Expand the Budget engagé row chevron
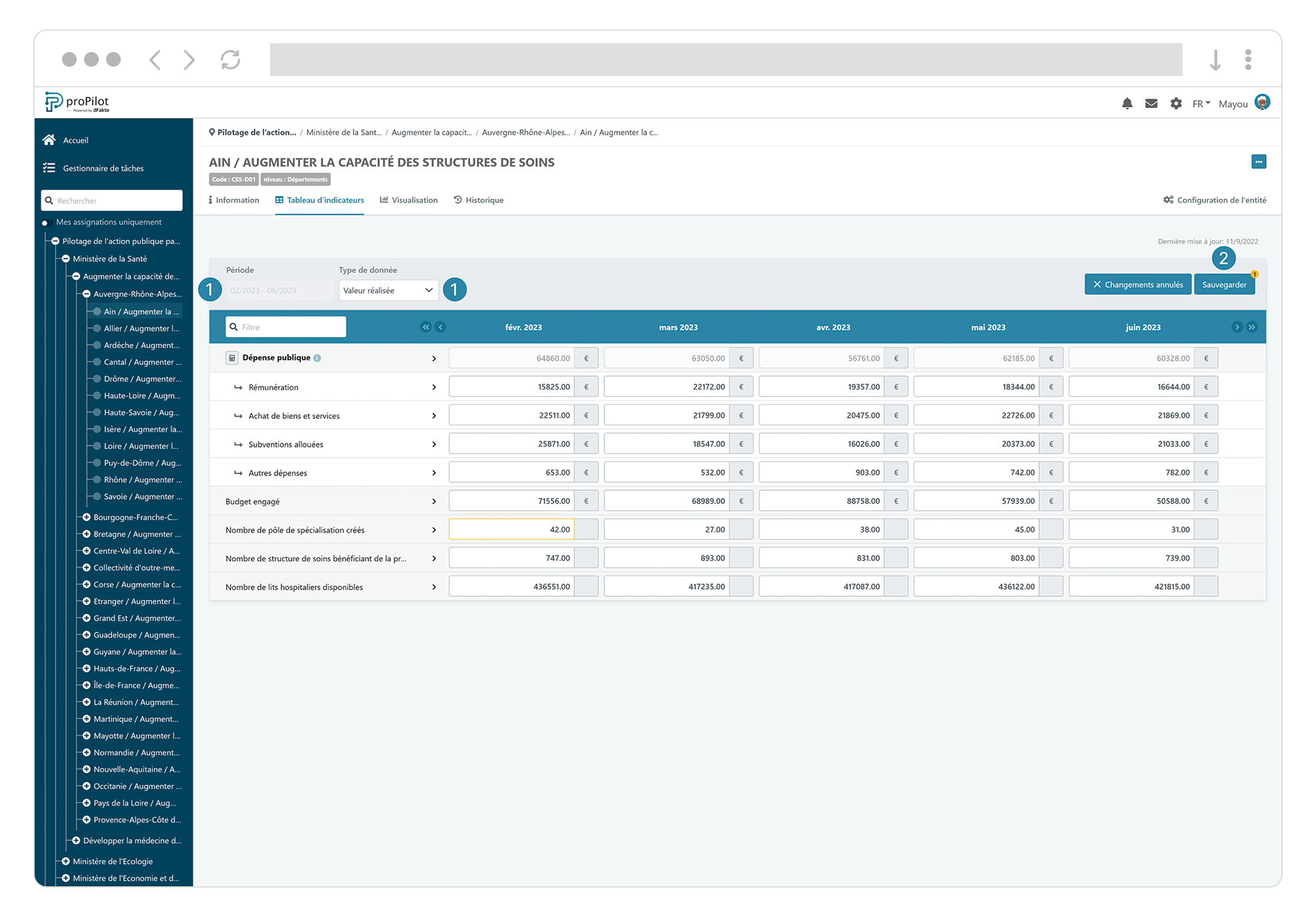The height and width of the screenshot is (923, 1316). coord(434,502)
